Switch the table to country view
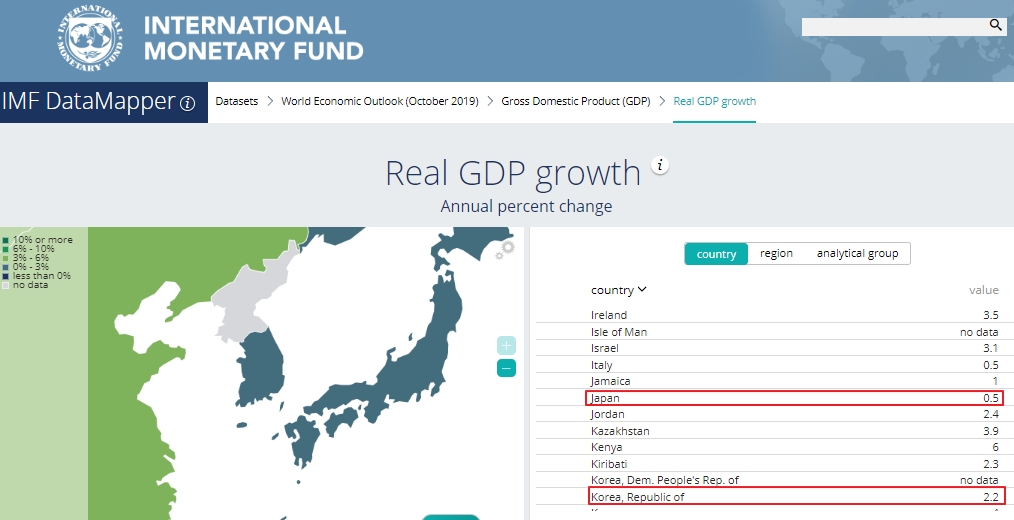The width and height of the screenshot is (1014, 520). pos(716,254)
